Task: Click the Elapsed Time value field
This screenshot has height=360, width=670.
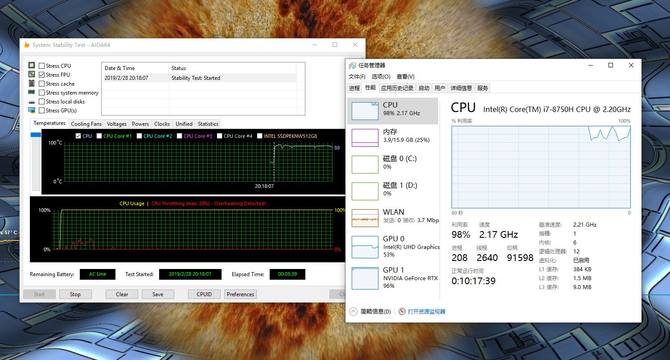Action: coord(287,274)
